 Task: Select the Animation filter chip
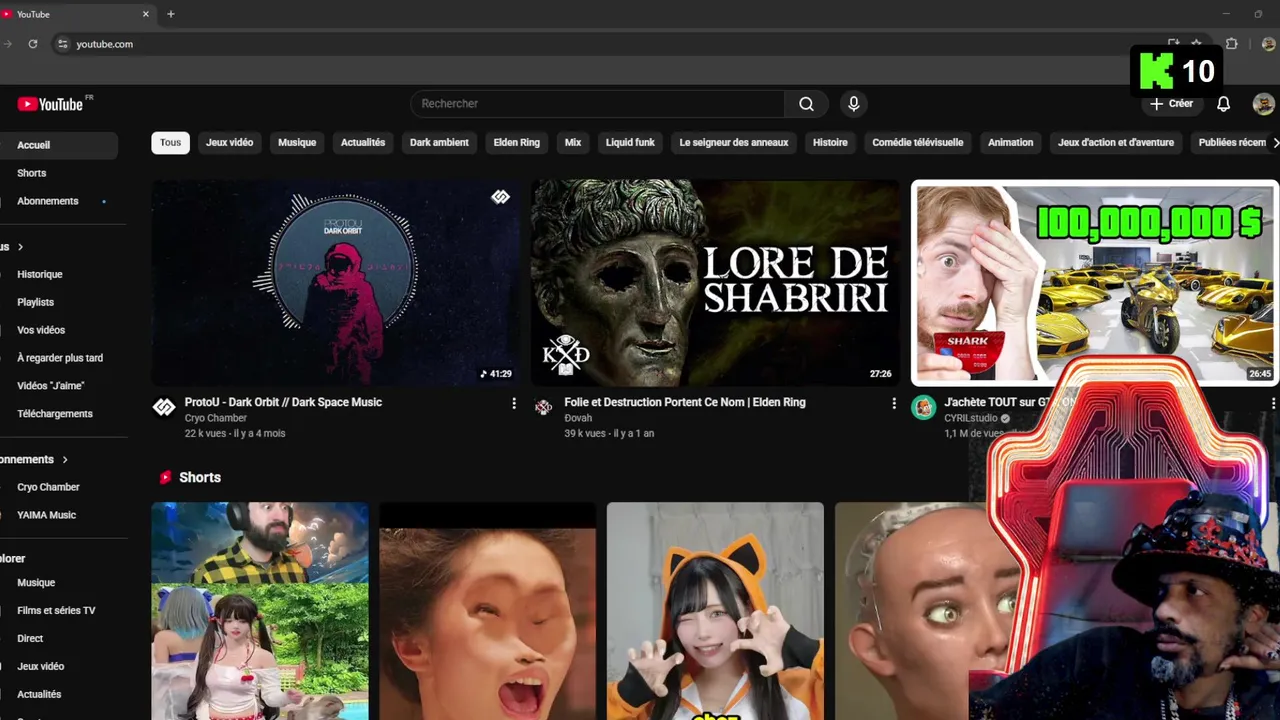click(x=1011, y=143)
